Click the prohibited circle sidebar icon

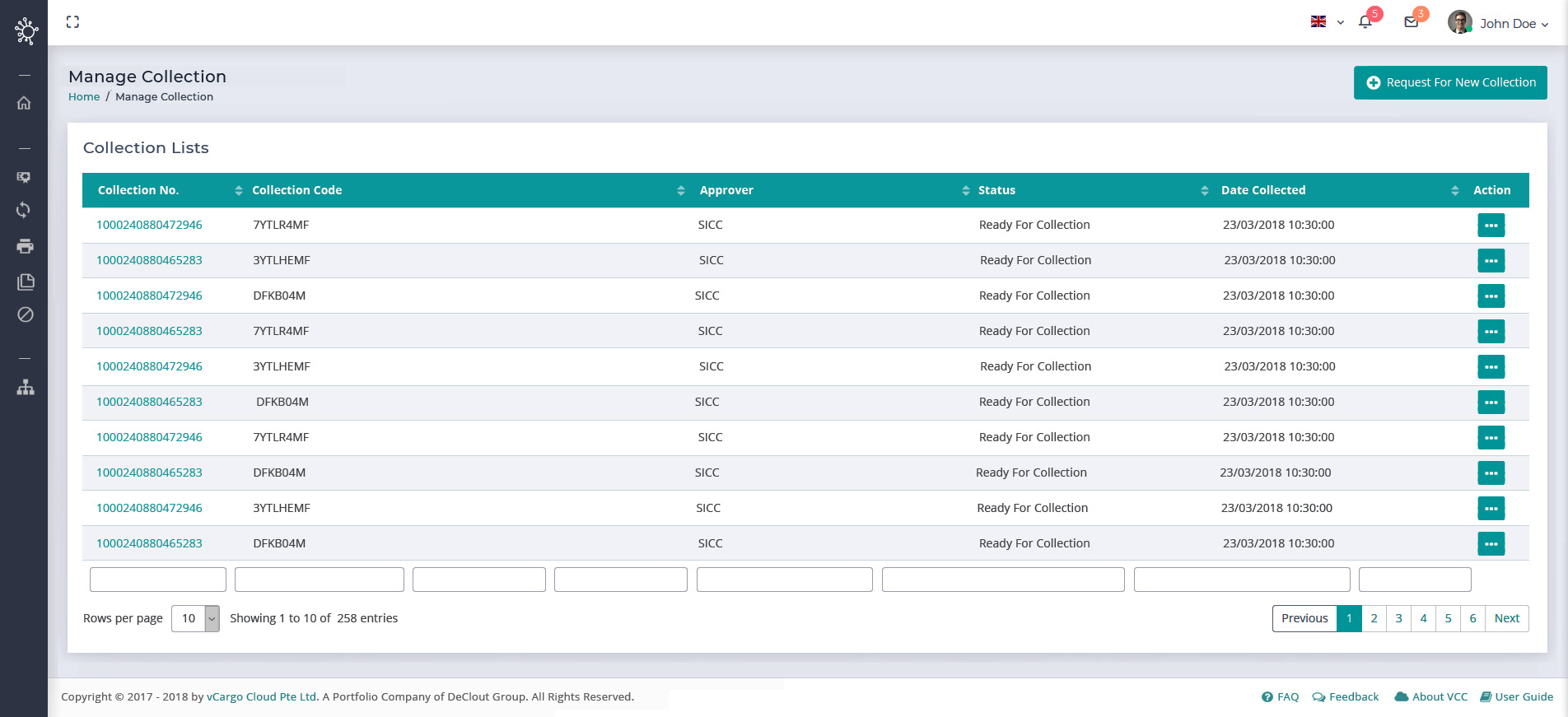click(x=26, y=314)
